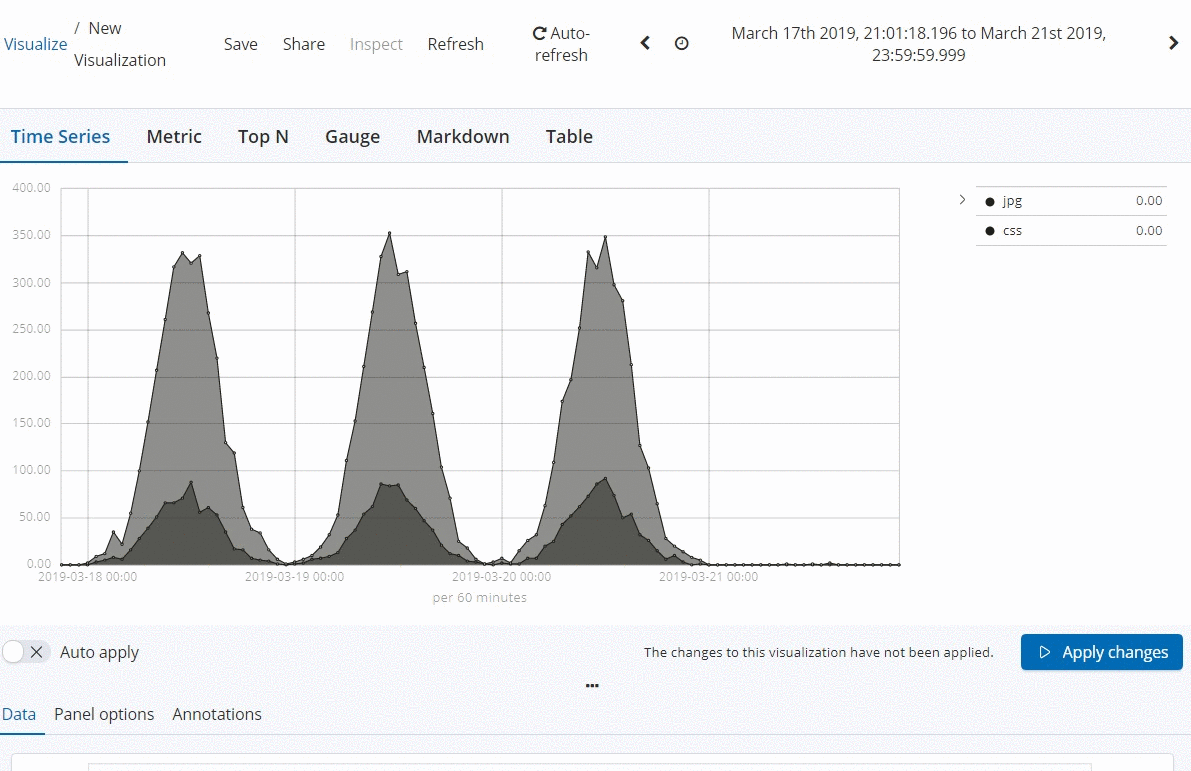This screenshot has height=771, width=1191.
Task: Click the Inspect menu item
Action: (x=376, y=44)
